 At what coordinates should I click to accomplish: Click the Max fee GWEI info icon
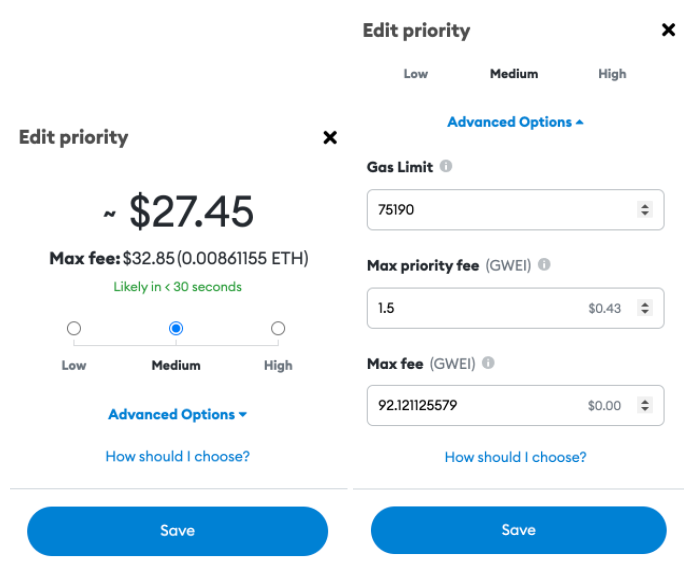point(488,362)
